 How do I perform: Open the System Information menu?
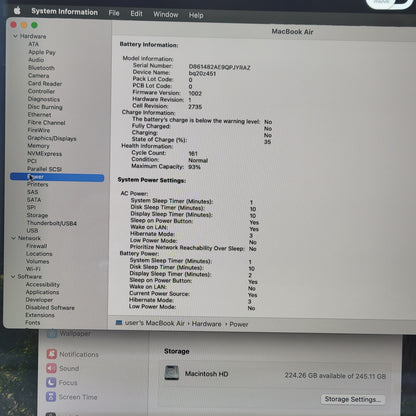coord(65,12)
